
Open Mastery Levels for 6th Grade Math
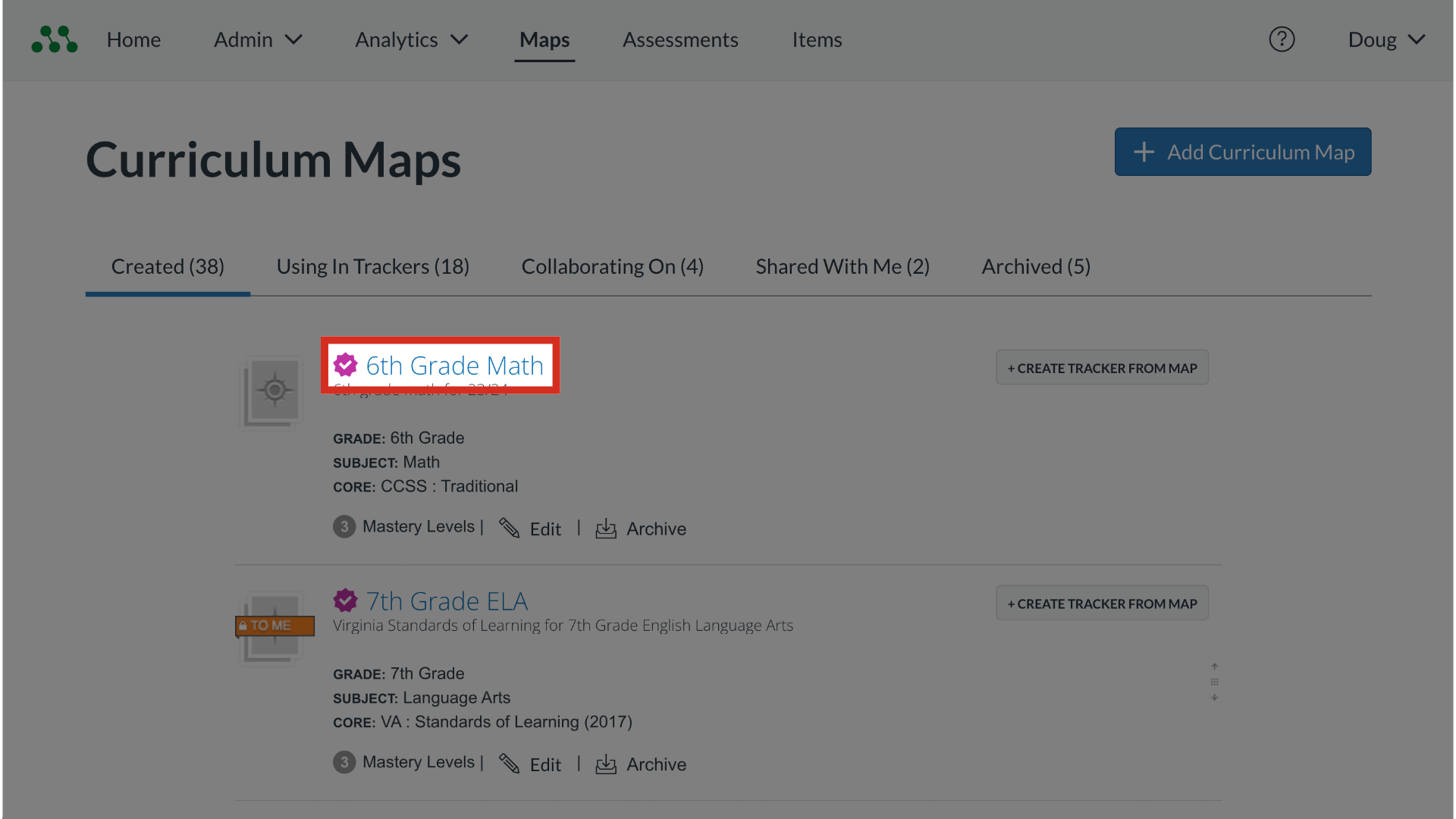(x=418, y=526)
